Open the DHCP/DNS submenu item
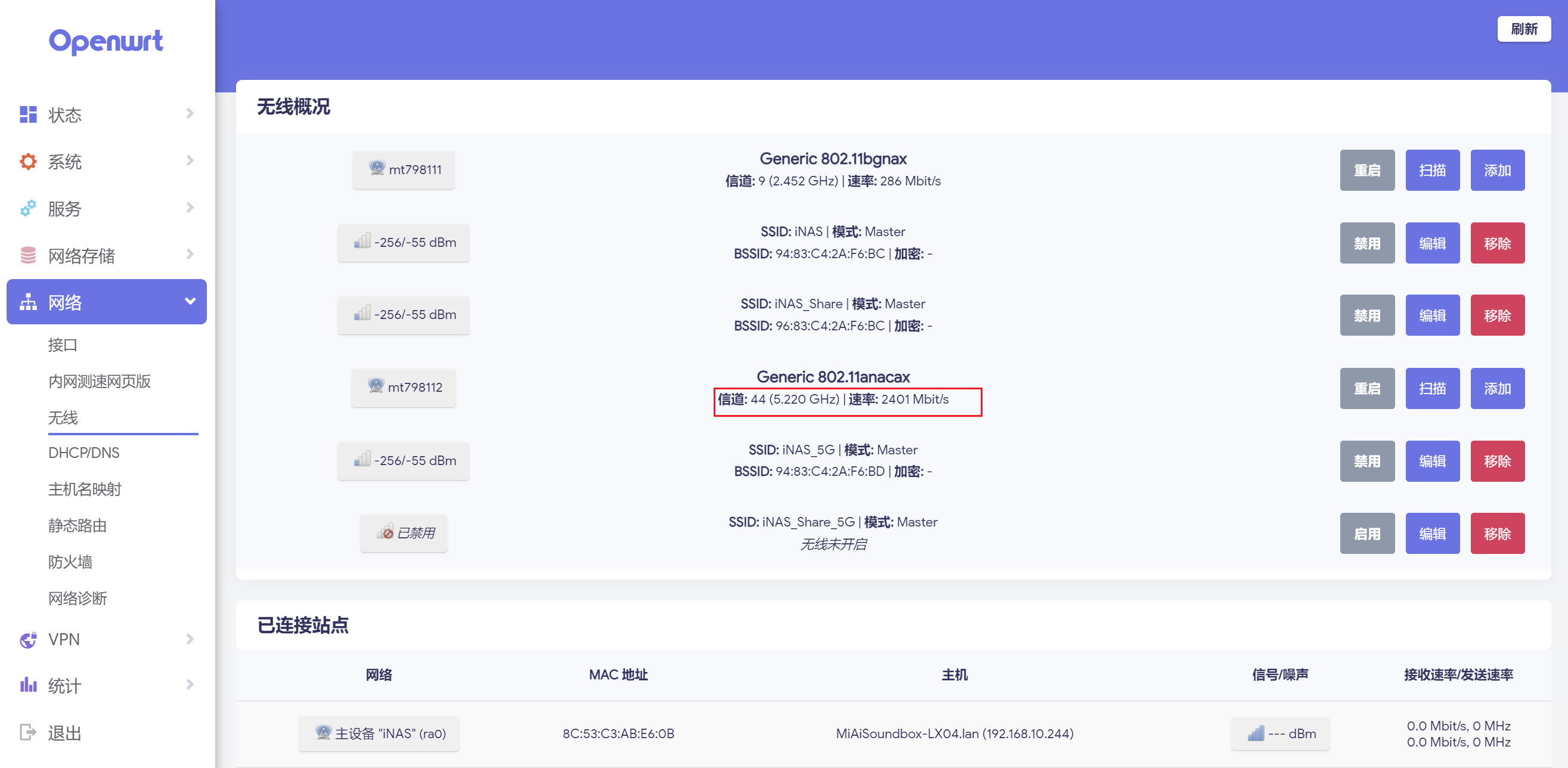Image resolution: width=1568 pixels, height=768 pixels. [84, 453]
